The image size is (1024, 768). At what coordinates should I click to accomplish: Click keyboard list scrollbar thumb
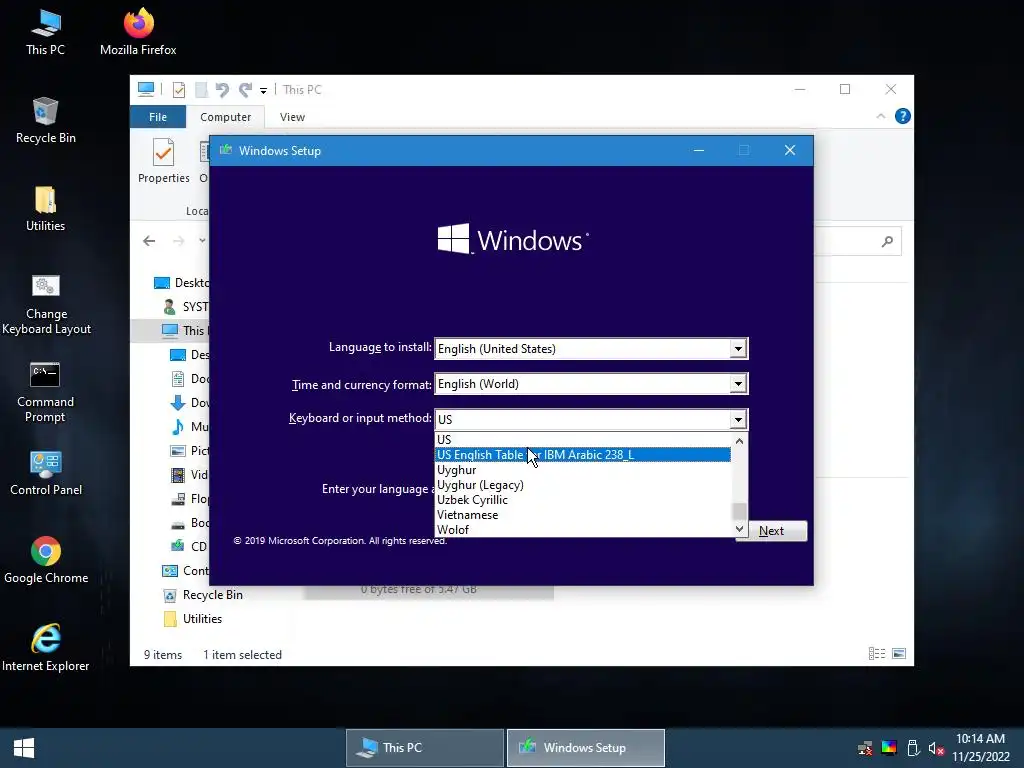coord(739,511)
